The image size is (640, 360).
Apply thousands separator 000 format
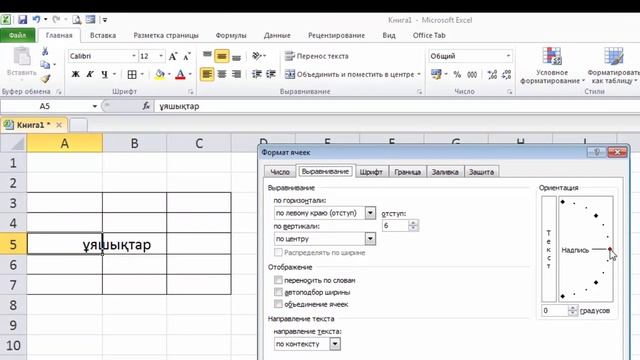[472, 74]
